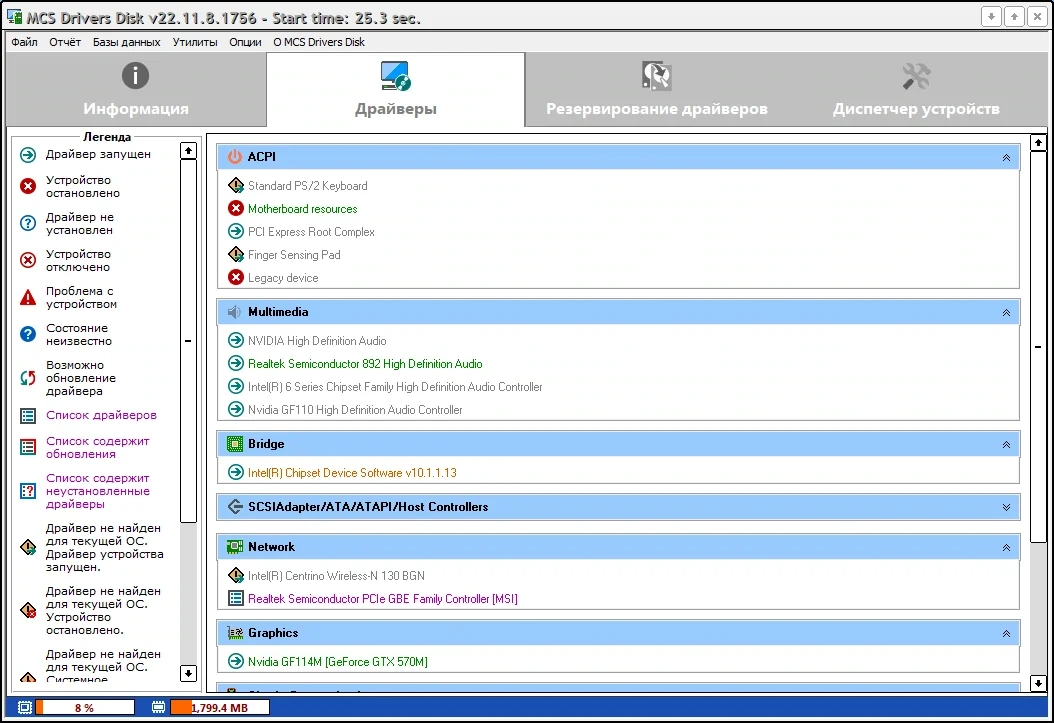Click the ACPI power icon
Screen dimensions: 1054x723
point(235,157)
